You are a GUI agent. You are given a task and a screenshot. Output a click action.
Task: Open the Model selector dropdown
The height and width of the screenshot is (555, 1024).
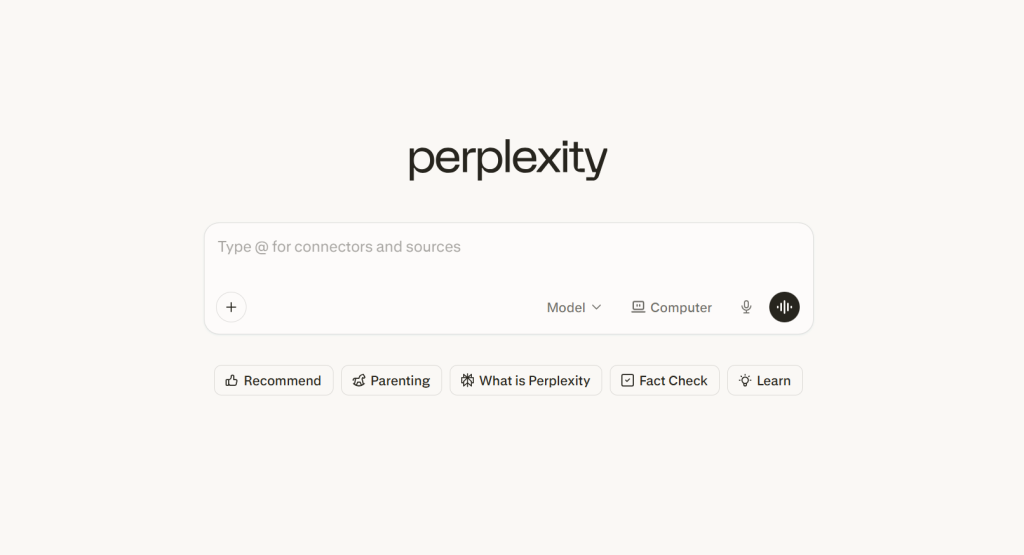coord(566,307)
